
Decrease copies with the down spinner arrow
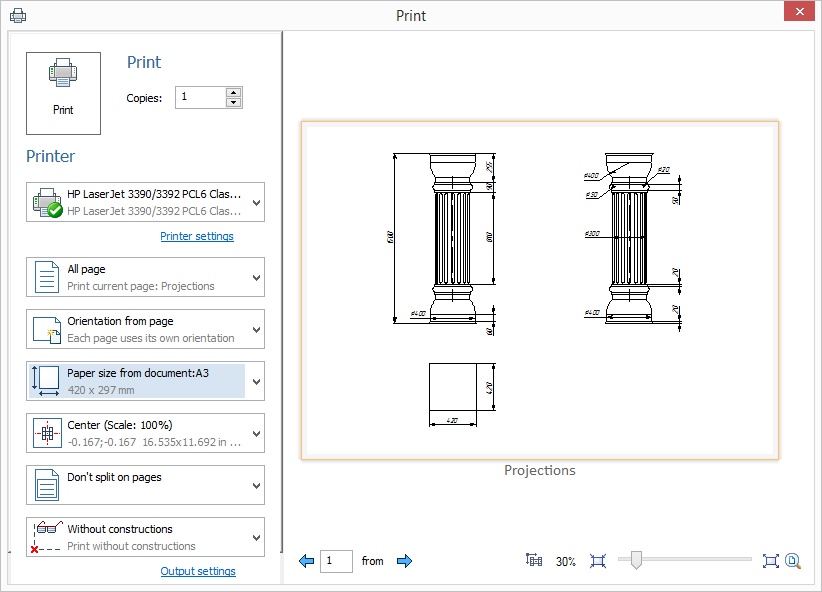(233, 102)
